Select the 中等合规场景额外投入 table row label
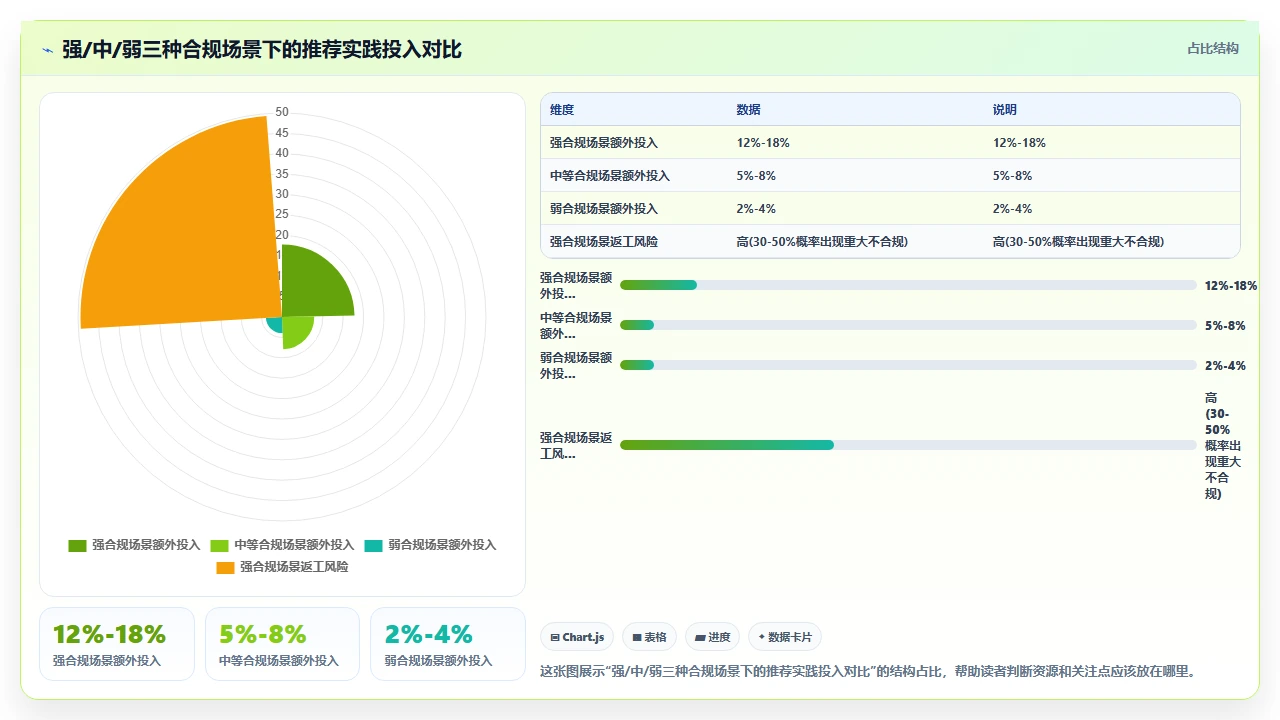The height and width of the screenshot is (720, 1280). pyautogui.click(x=610, y=176)
